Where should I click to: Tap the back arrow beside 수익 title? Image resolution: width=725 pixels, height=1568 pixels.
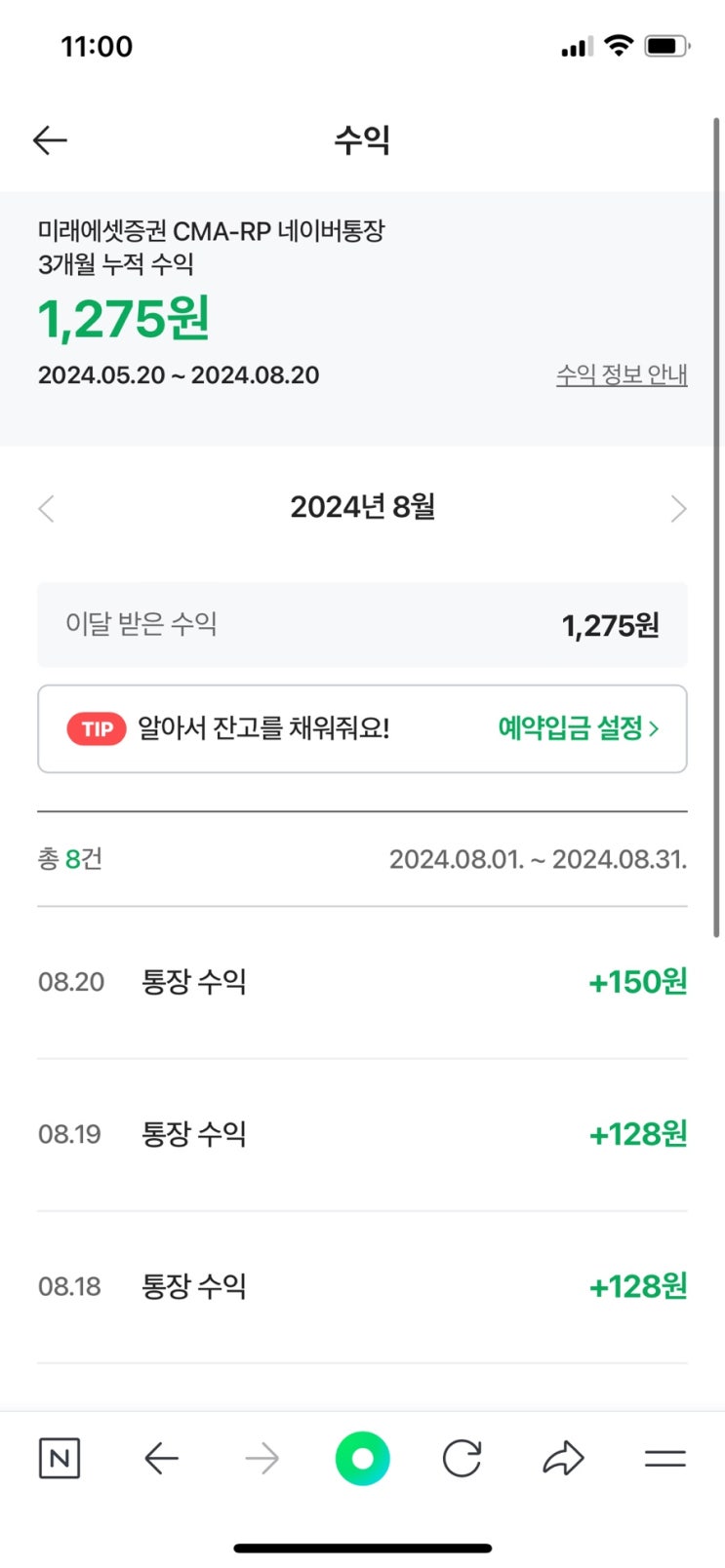pyautogui.click(x=50, y=140)
